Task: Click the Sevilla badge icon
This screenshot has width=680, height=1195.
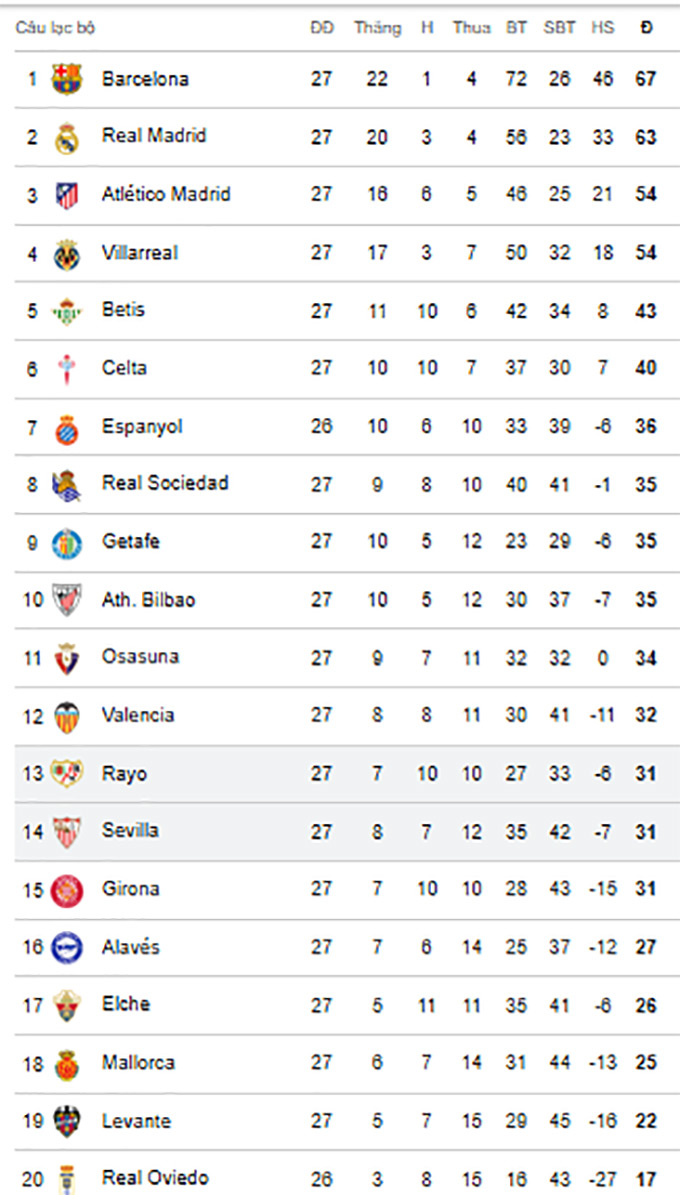Action: 67,832
